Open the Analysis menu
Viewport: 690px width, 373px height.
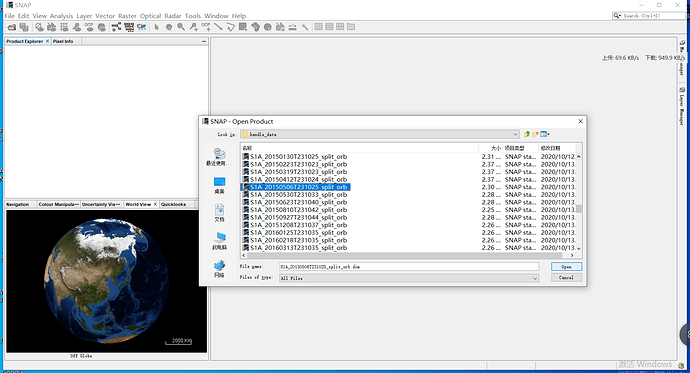tap(61, 16)
